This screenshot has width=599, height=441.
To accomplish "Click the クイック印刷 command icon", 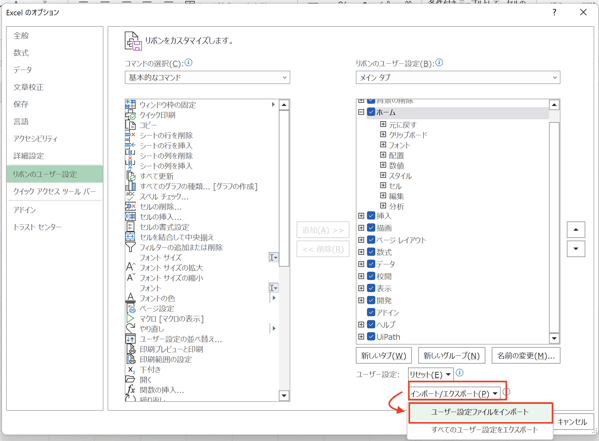I will 131,115.
